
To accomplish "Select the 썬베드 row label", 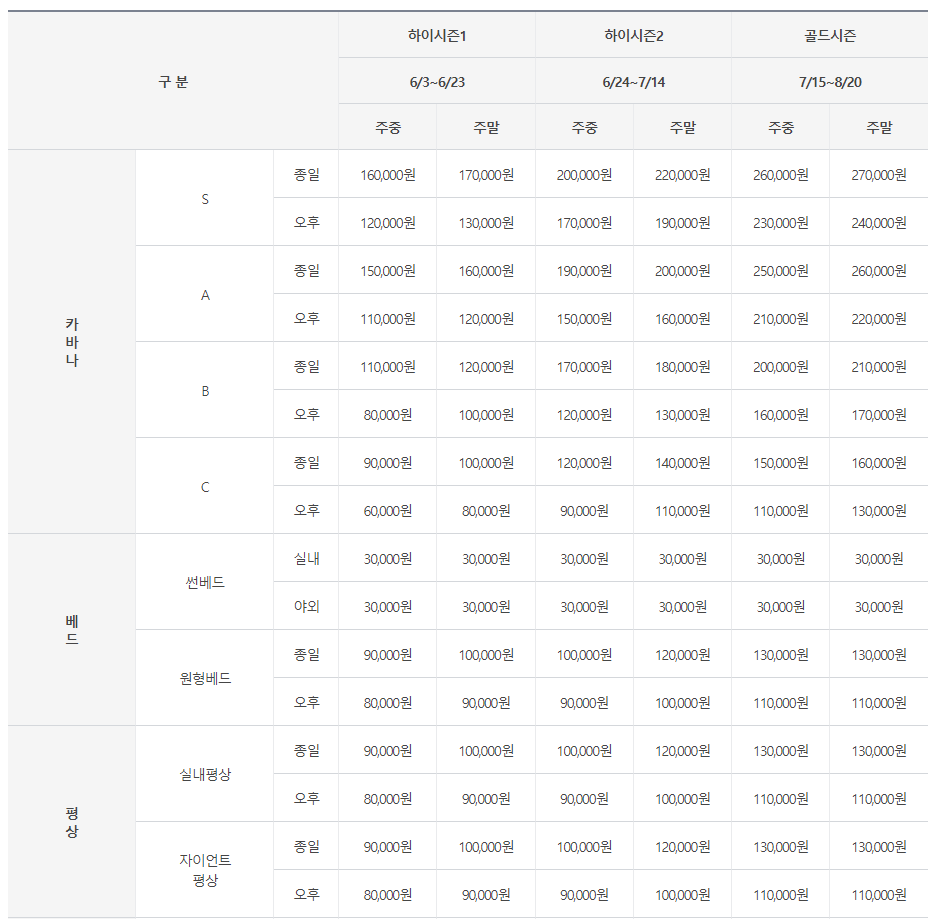I will [x=205, y=583].
